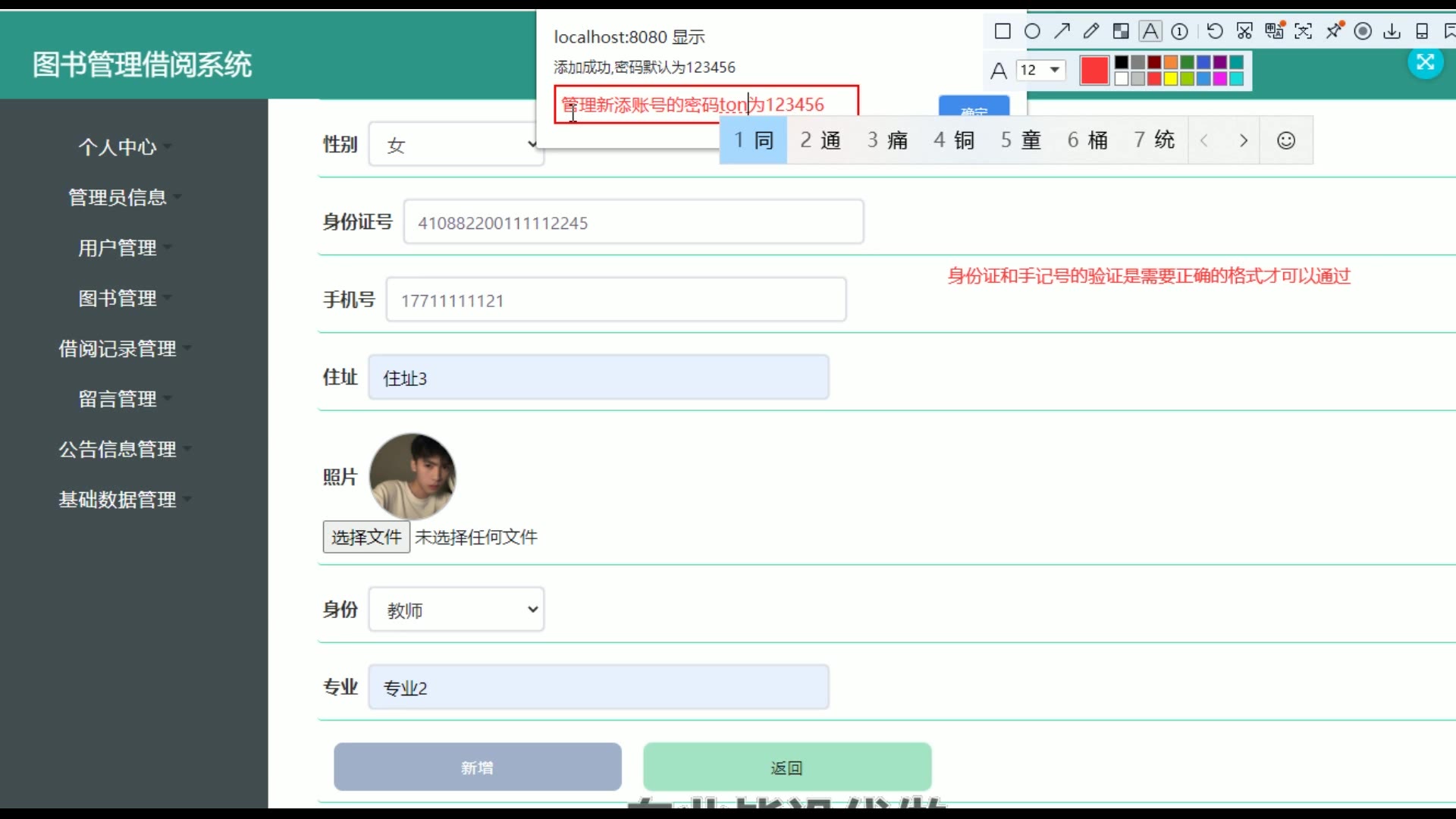1456x819 pixels.
Task: Expand the 图书管理 sidebar menu
Action: [118, 298]
